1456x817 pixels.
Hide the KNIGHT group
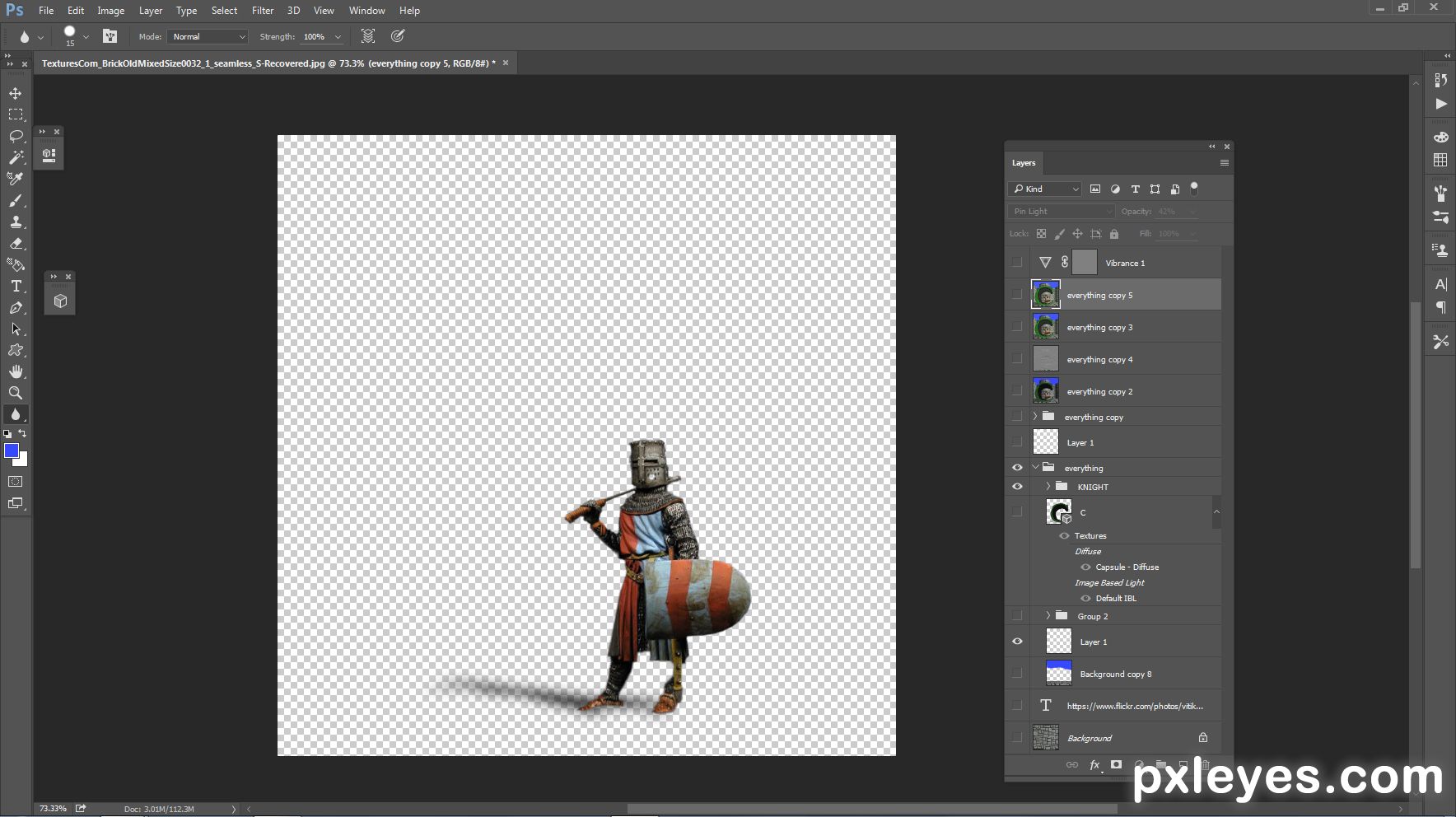1017,487
